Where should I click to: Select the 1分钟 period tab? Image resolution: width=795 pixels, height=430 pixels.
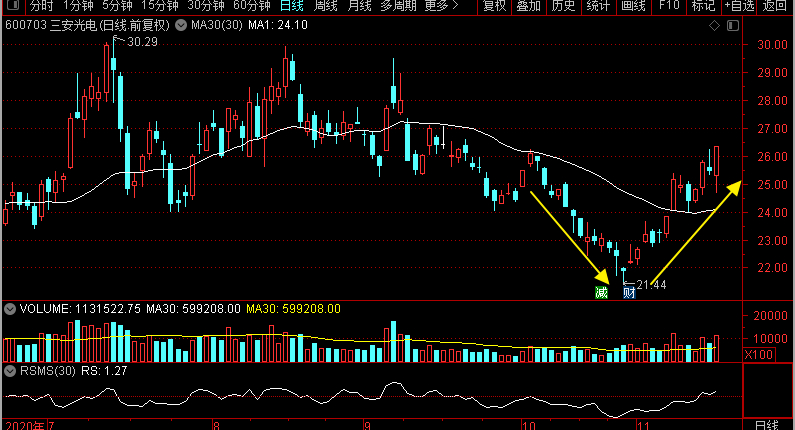click(78, 6)
